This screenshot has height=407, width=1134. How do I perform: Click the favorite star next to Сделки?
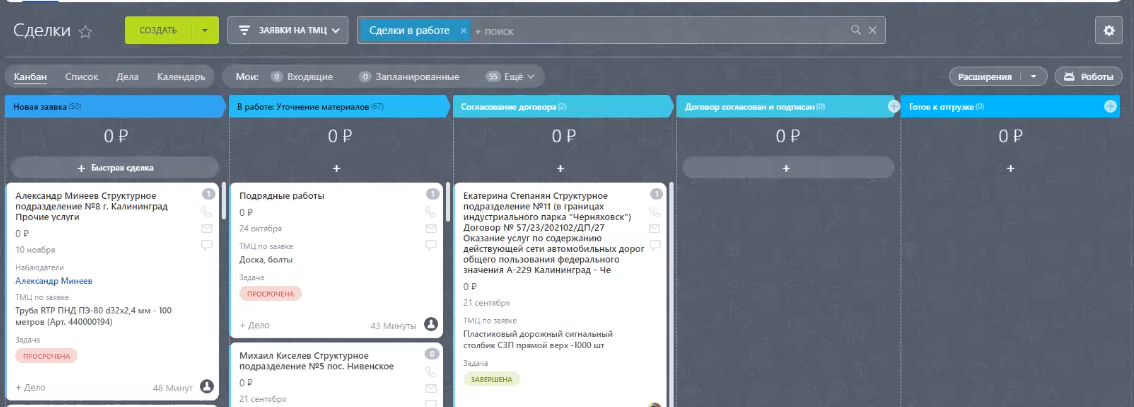85,31
